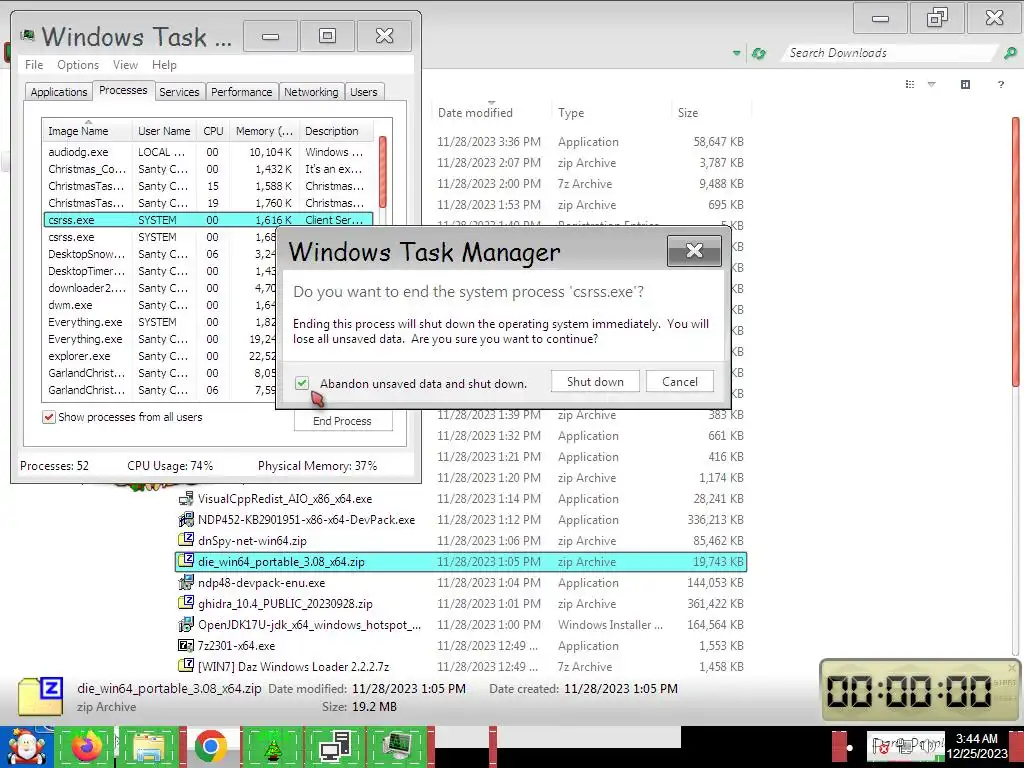This screenshot has width=1024, height=768.
Task: Launch Google Chrome from the taskbar
Action: (x=210, y=746)
